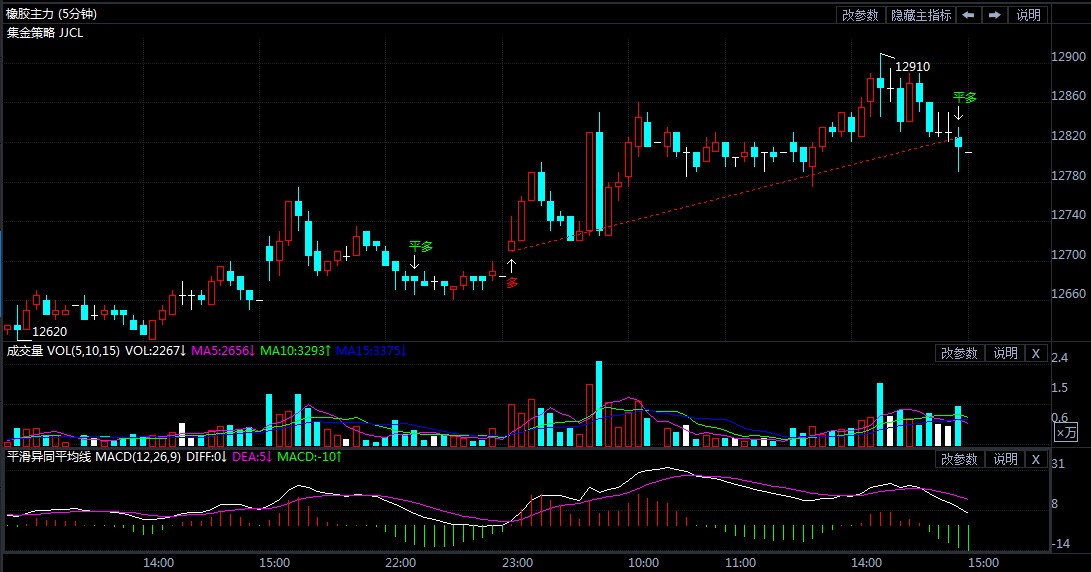Viewport: 1091px width, 572px height.
Task: Open 改参数 for the MACD panel
Action: tap(959, 459)
